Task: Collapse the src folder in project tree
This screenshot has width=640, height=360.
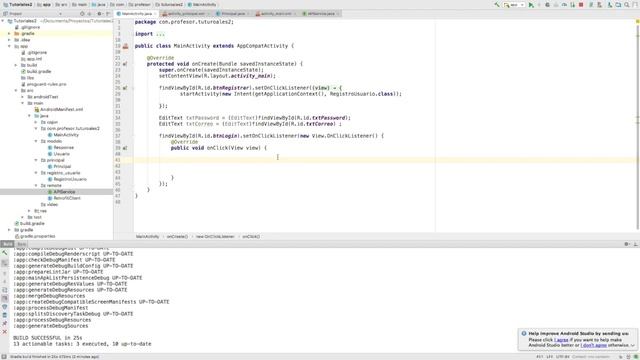Action: tap(16, 91)
